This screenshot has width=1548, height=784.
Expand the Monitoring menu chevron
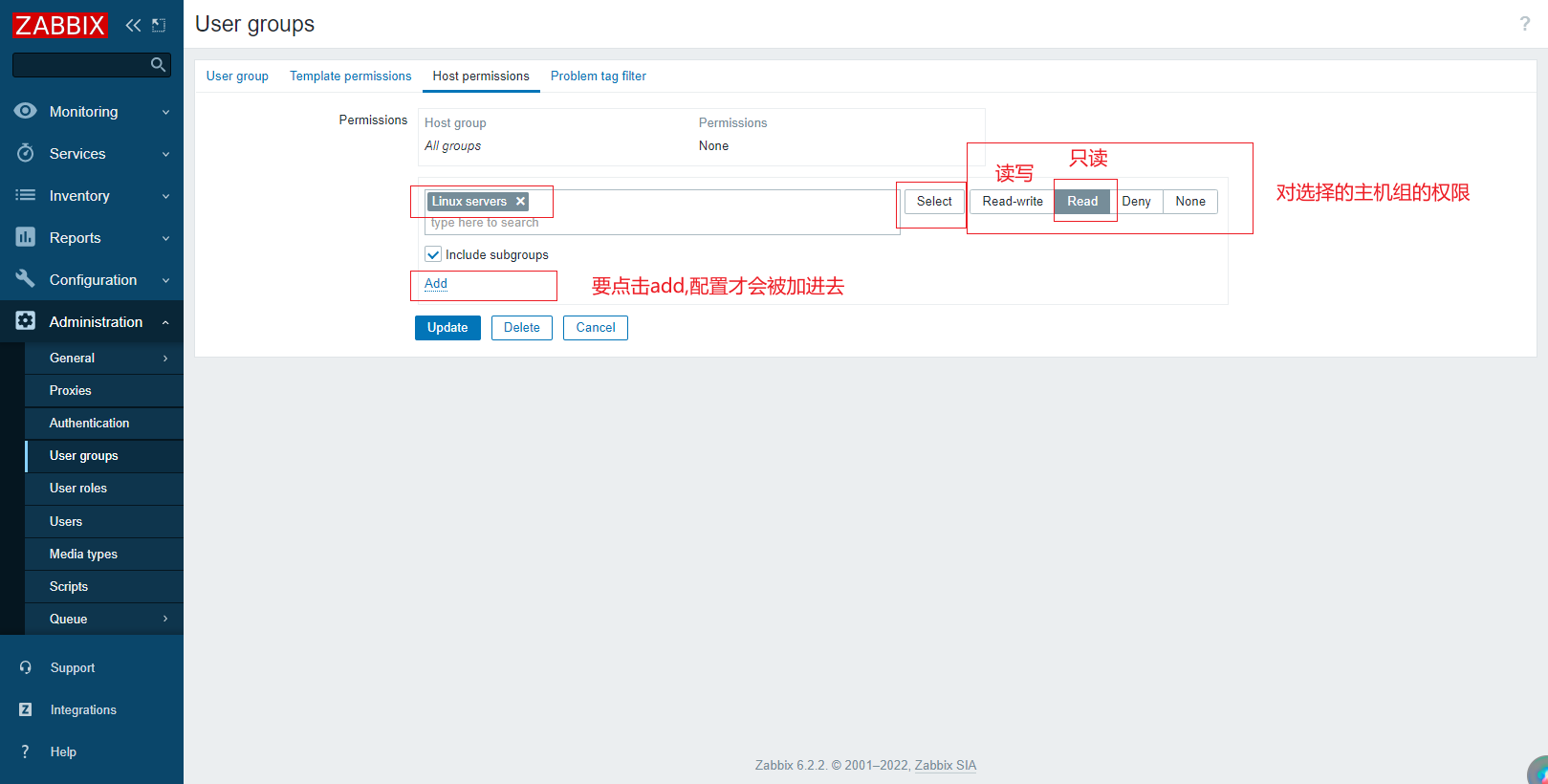tap(165, 112)
